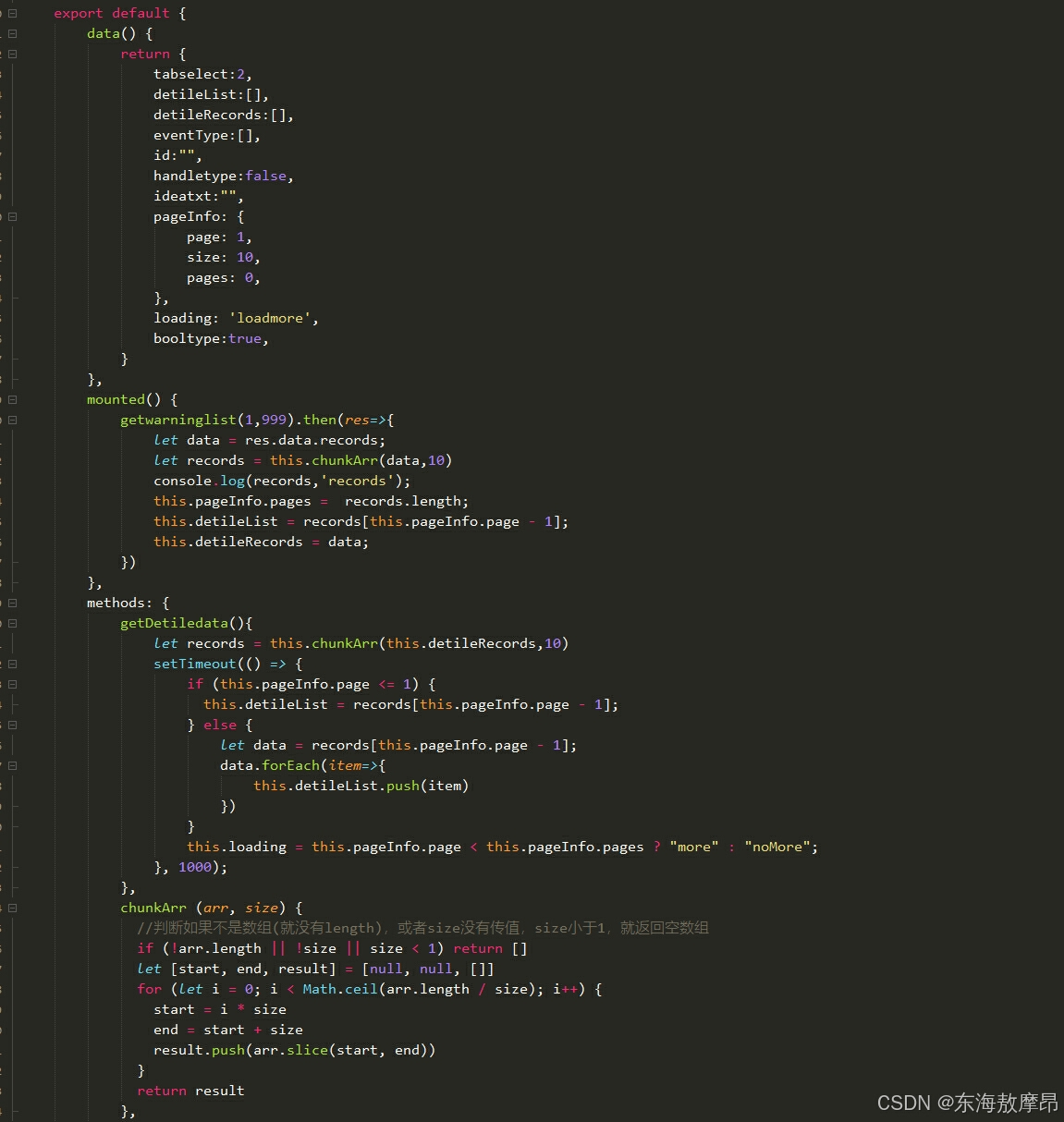Collapse the setTimeout callback fold marker
This screenshot has width=1064, height=1122.
12,664
